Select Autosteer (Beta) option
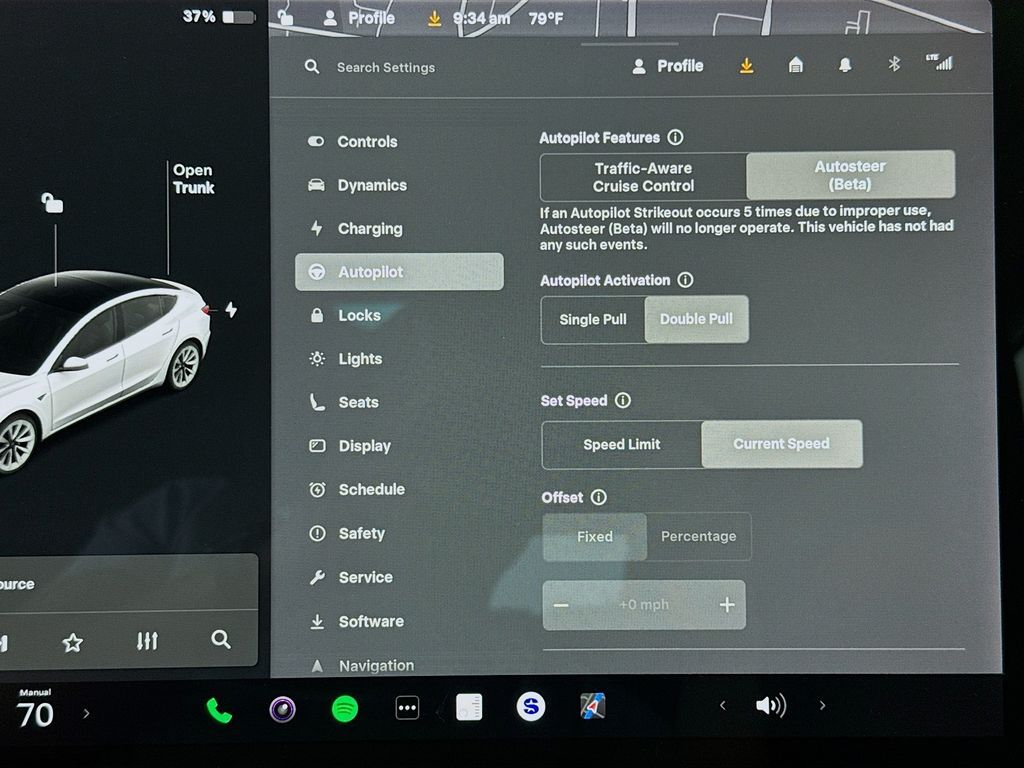This screenshot has height=768, width=1024. (850, 175)
